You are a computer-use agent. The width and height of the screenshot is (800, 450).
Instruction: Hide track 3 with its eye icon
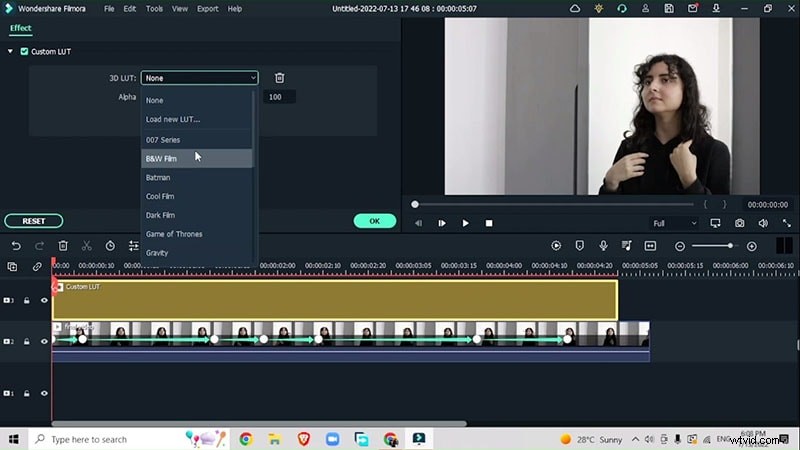[x=44, y=301]
